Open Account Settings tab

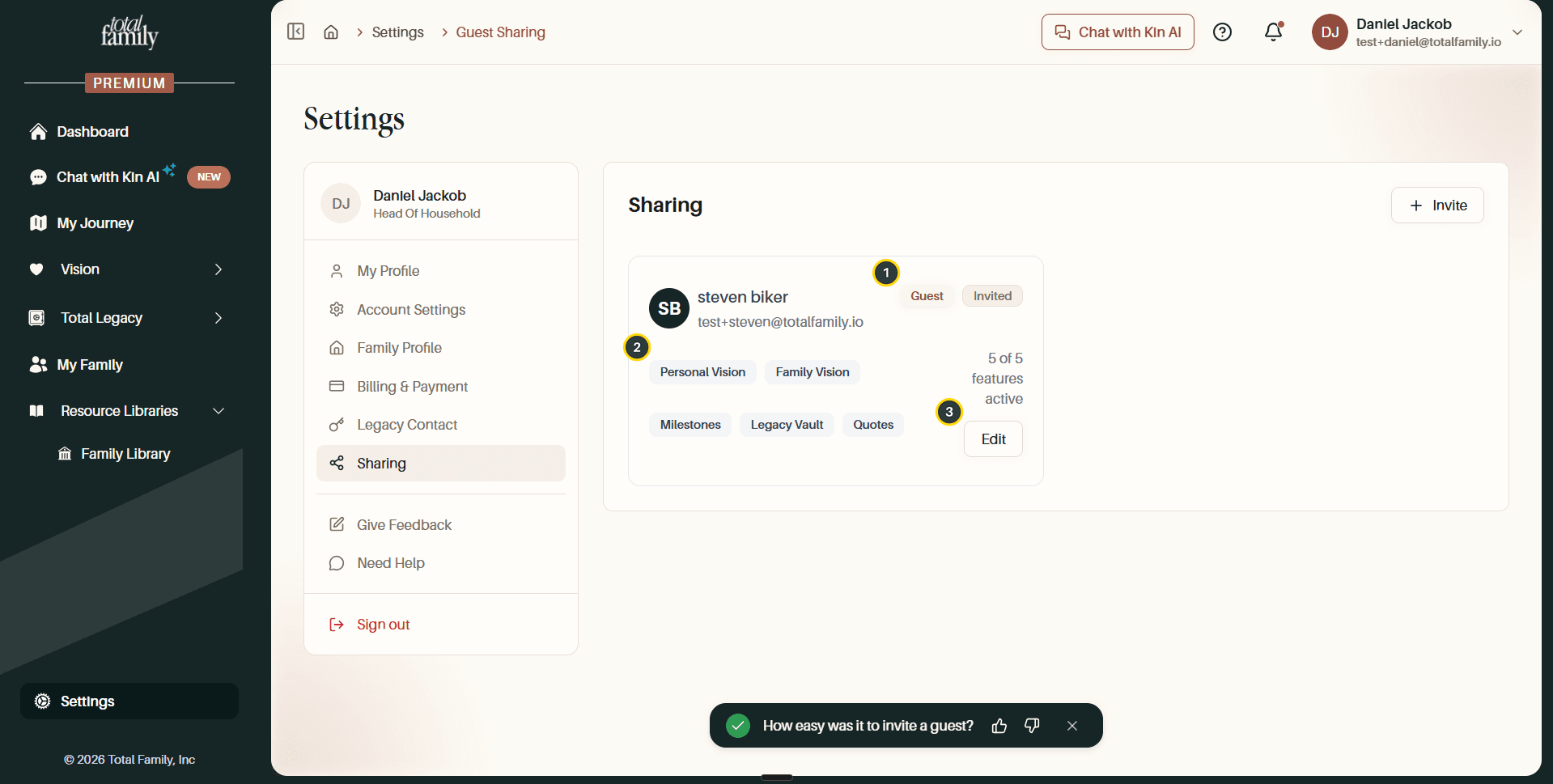(441, 310)
